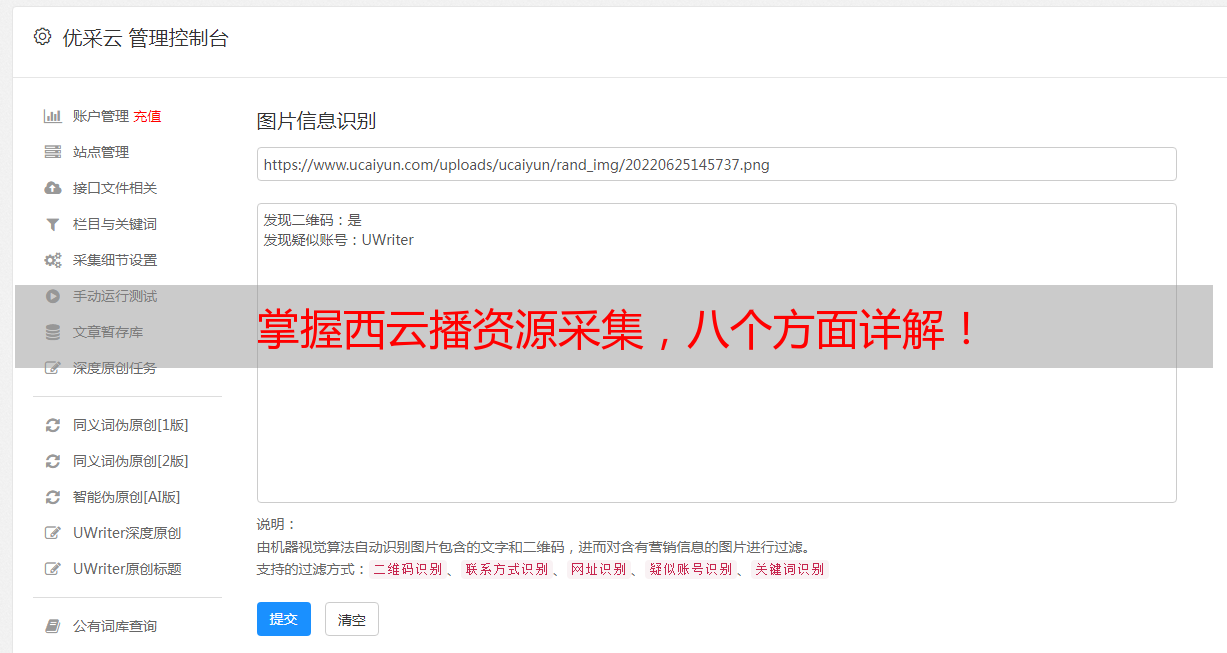
Task: Click the edit icon next to UWriter深度原创
Action: coord(53,533)
